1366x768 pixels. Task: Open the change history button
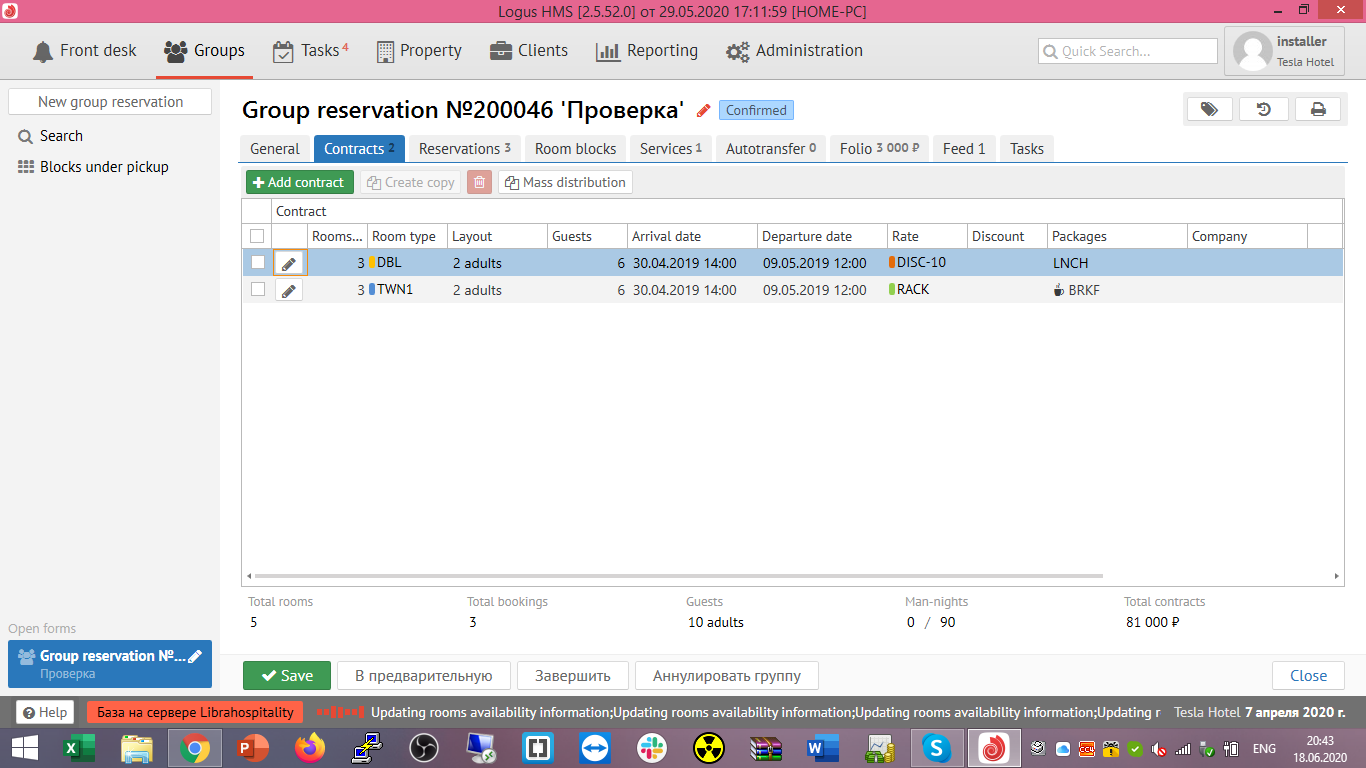(x=1264, y=110)
